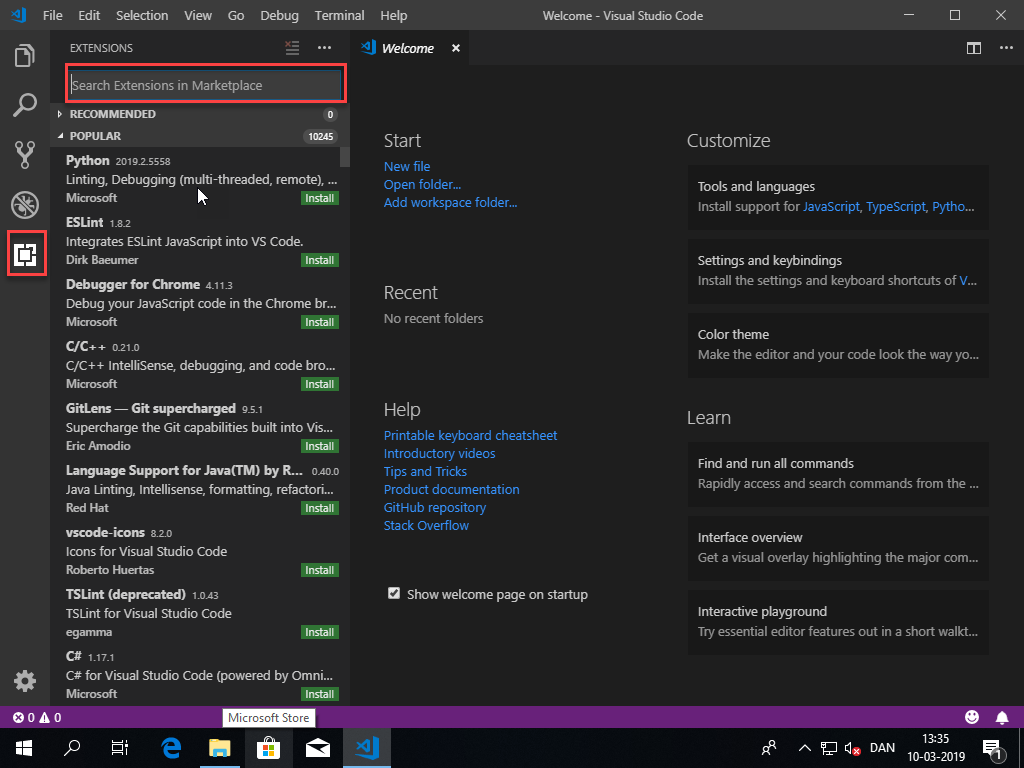Install the C/C++ extension

(x=320, y=384)
